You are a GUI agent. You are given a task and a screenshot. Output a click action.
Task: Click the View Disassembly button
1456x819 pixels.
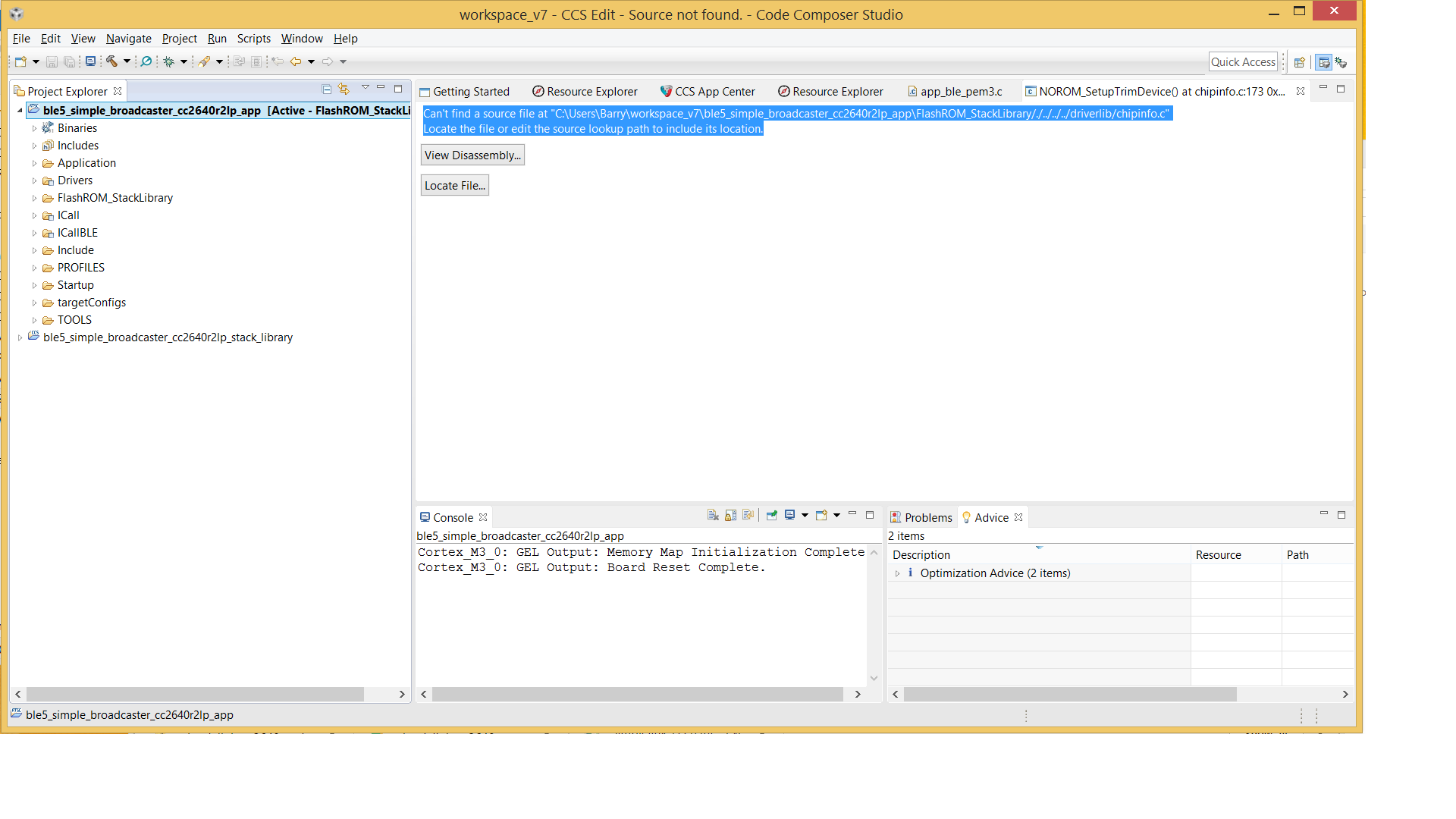pos(472,155)
